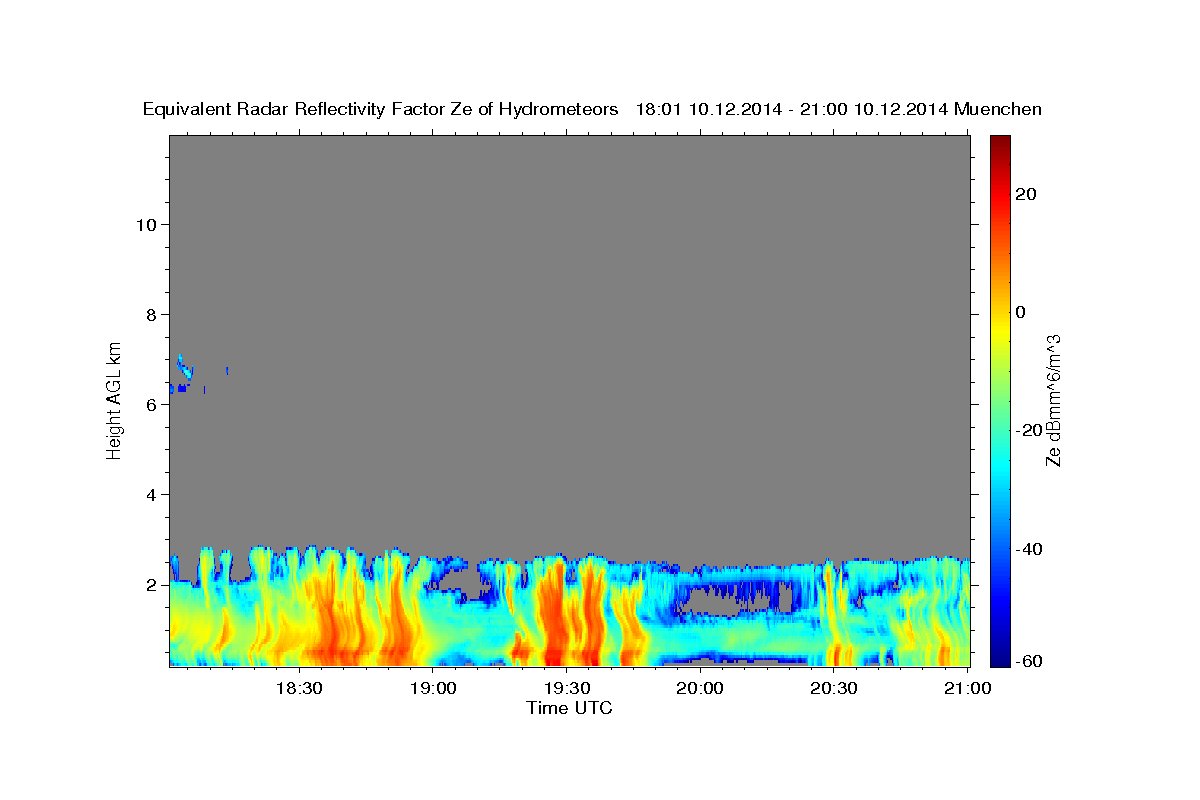Click the '20:00' time tick label
Viewport: 1200px width, 800px height.
[700, 688]
